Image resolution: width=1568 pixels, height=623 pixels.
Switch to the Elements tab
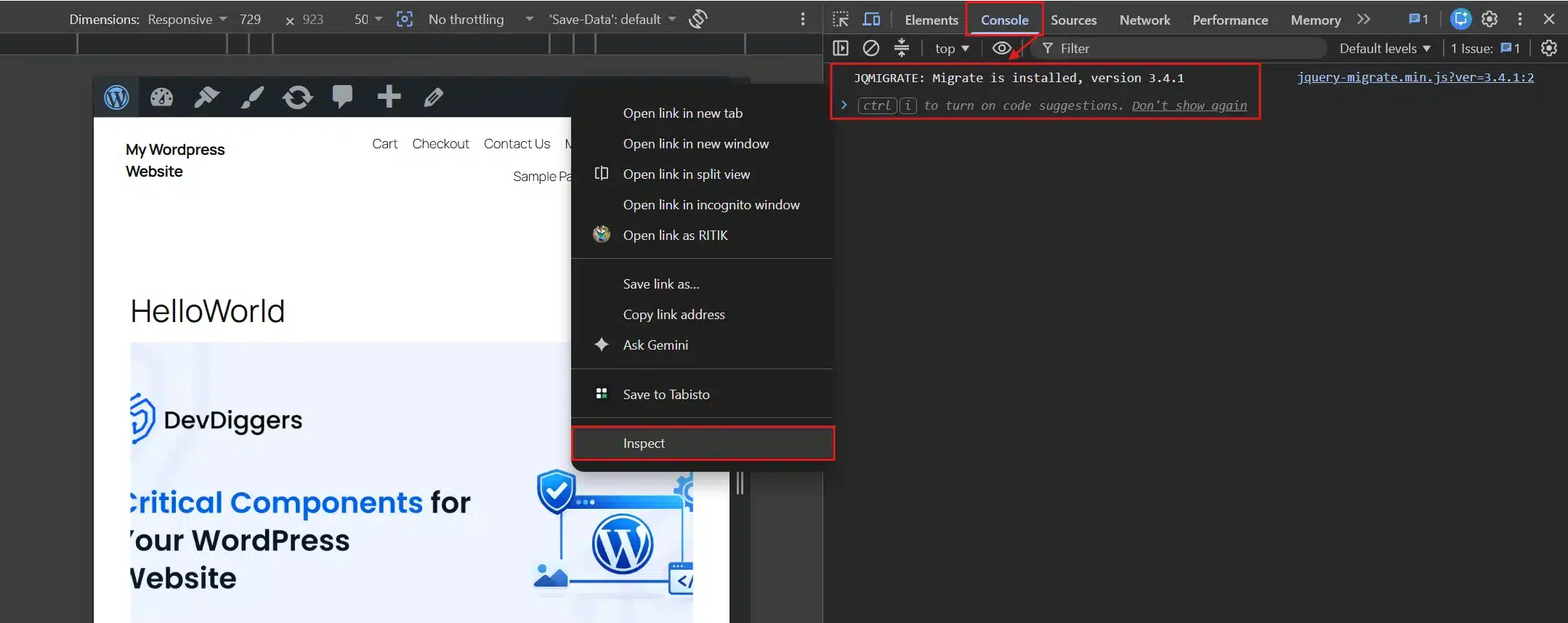click(931, 20)
